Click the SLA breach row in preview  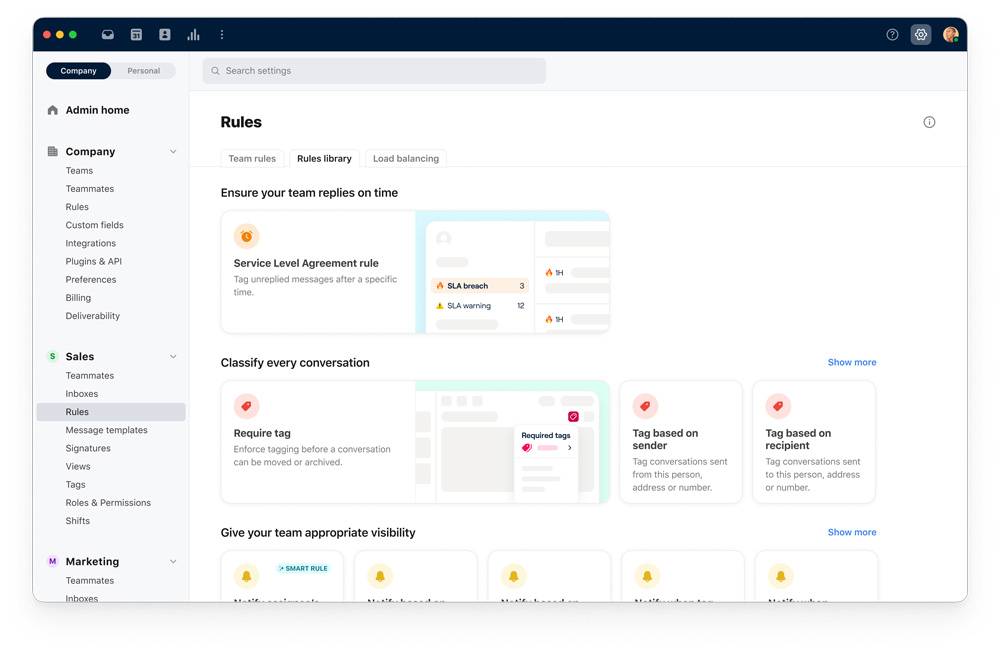(x=480, y=286)
